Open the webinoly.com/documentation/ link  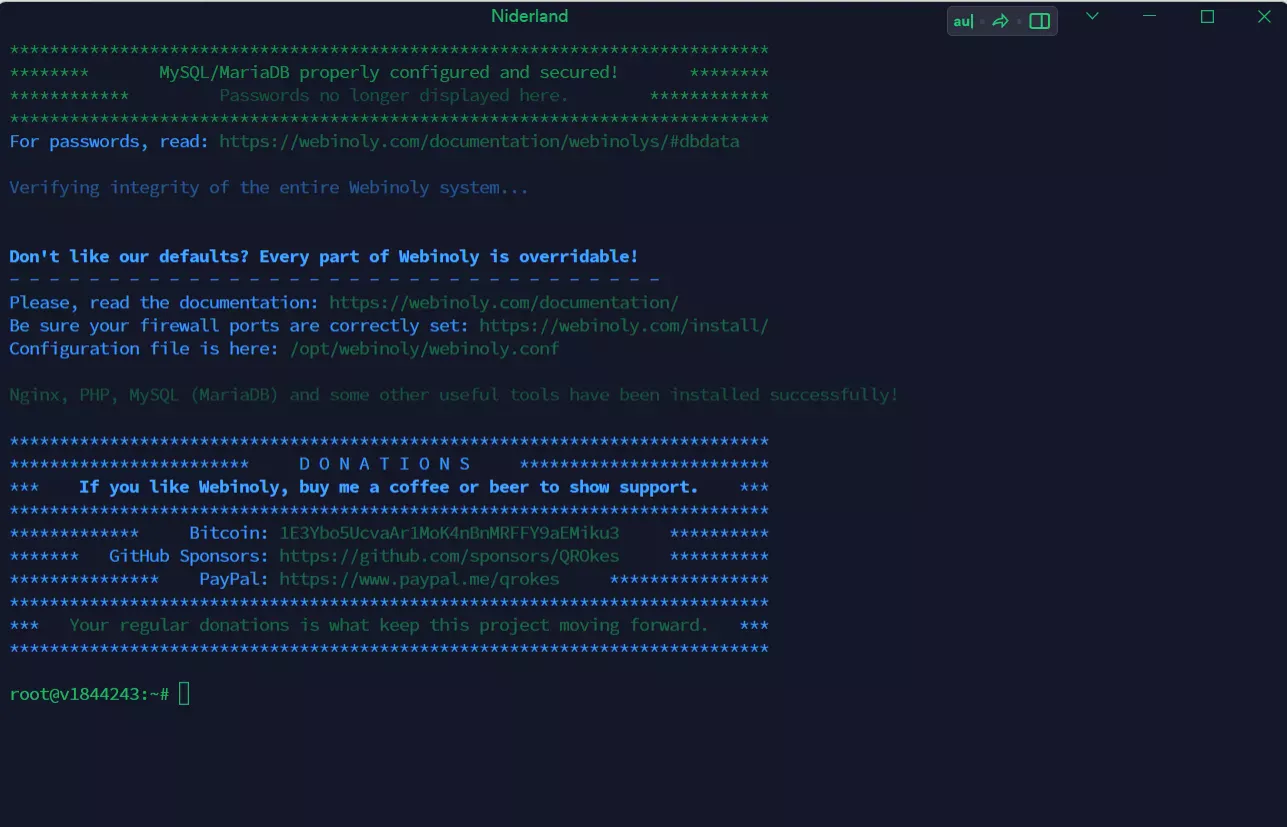click(x=504, y=302)
